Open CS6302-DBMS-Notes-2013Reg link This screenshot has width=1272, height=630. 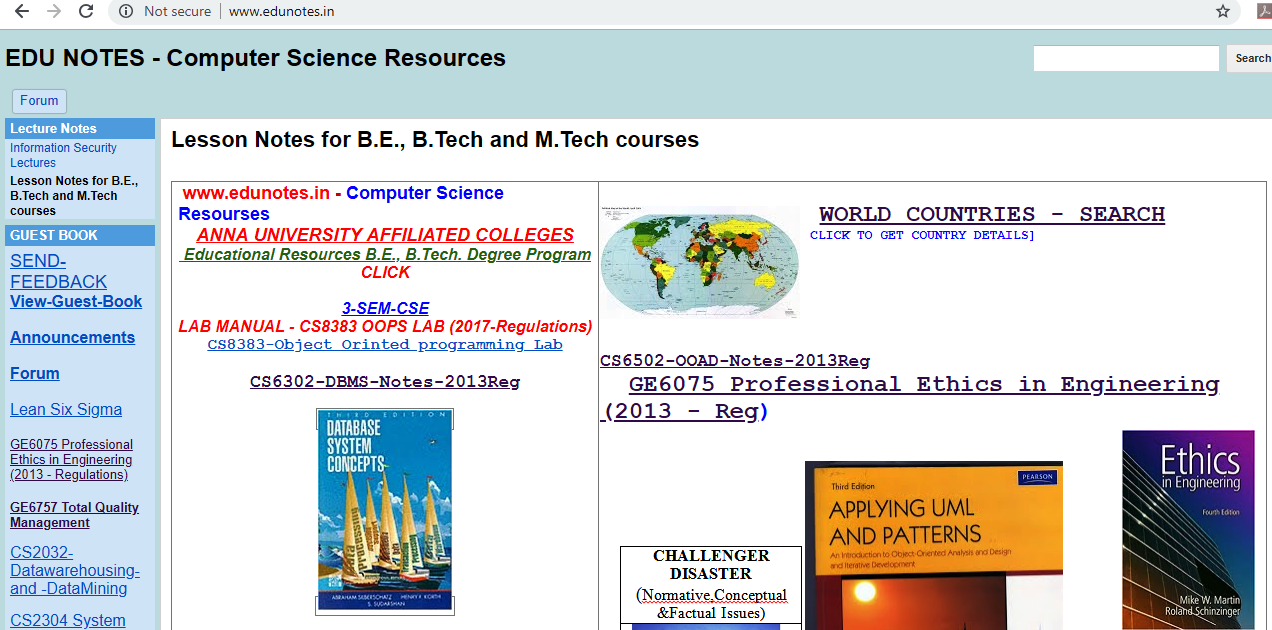[x=385, y=381]
